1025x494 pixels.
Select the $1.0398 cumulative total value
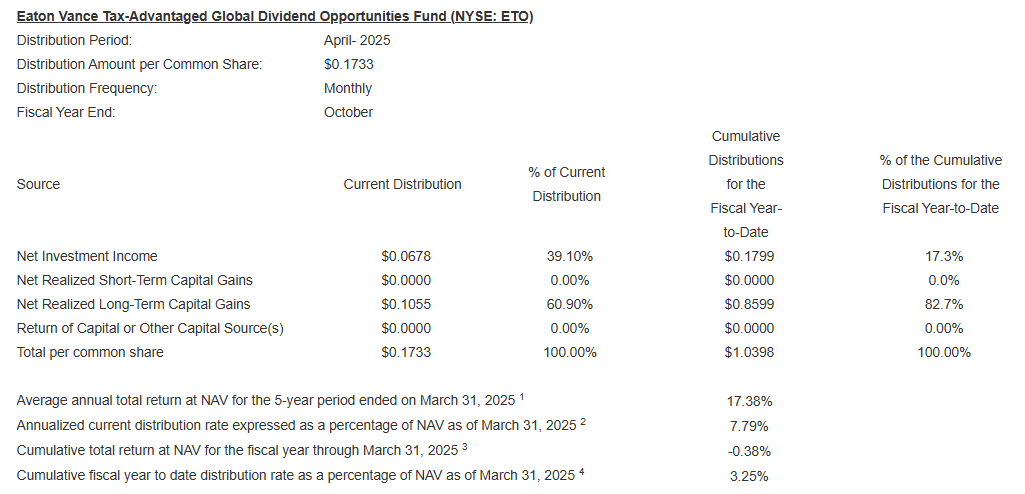(749, 352)
